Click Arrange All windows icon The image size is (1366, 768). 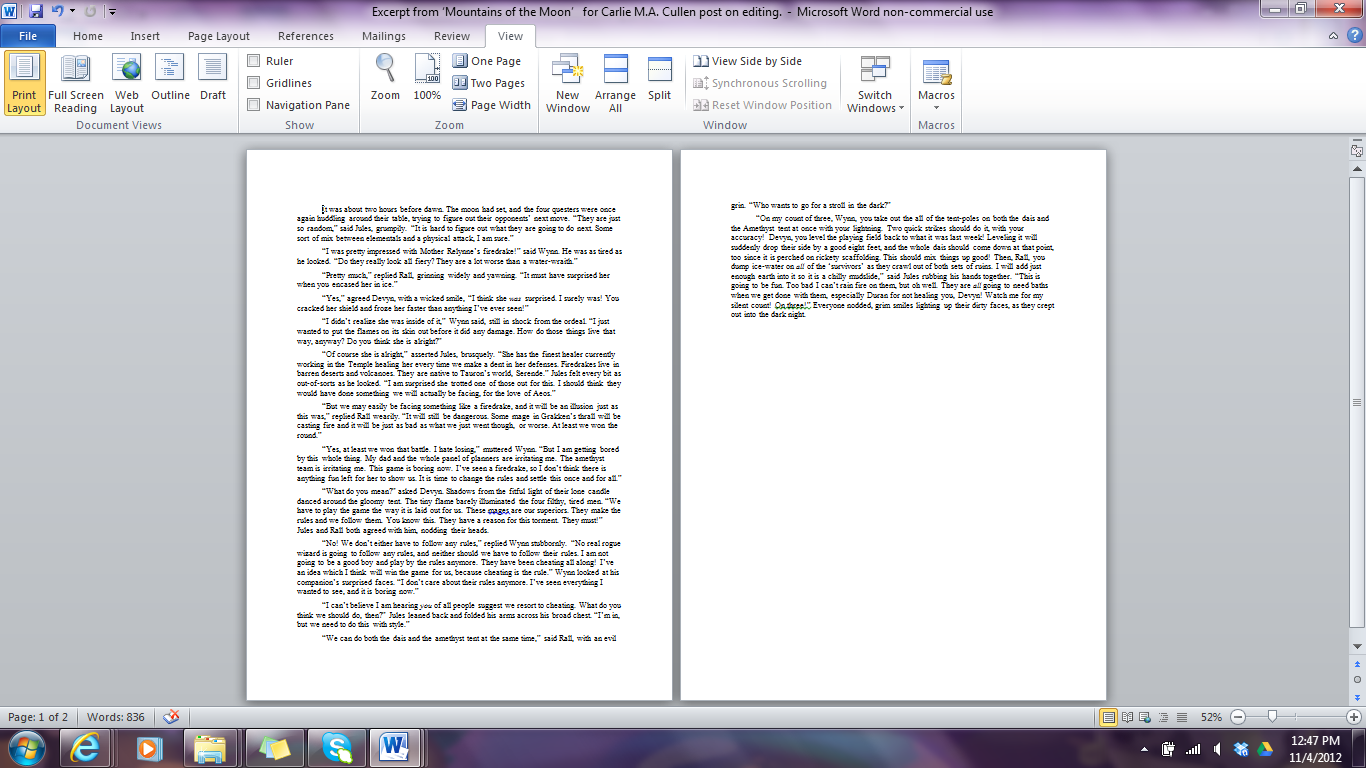point(615,83)
